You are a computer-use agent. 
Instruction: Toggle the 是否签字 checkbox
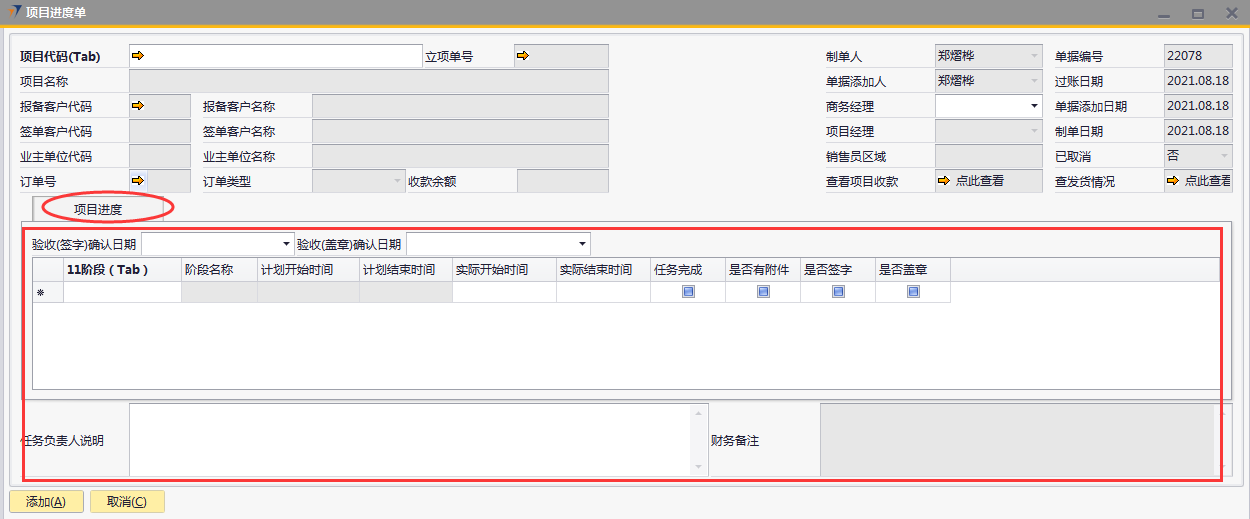[838, 292]
